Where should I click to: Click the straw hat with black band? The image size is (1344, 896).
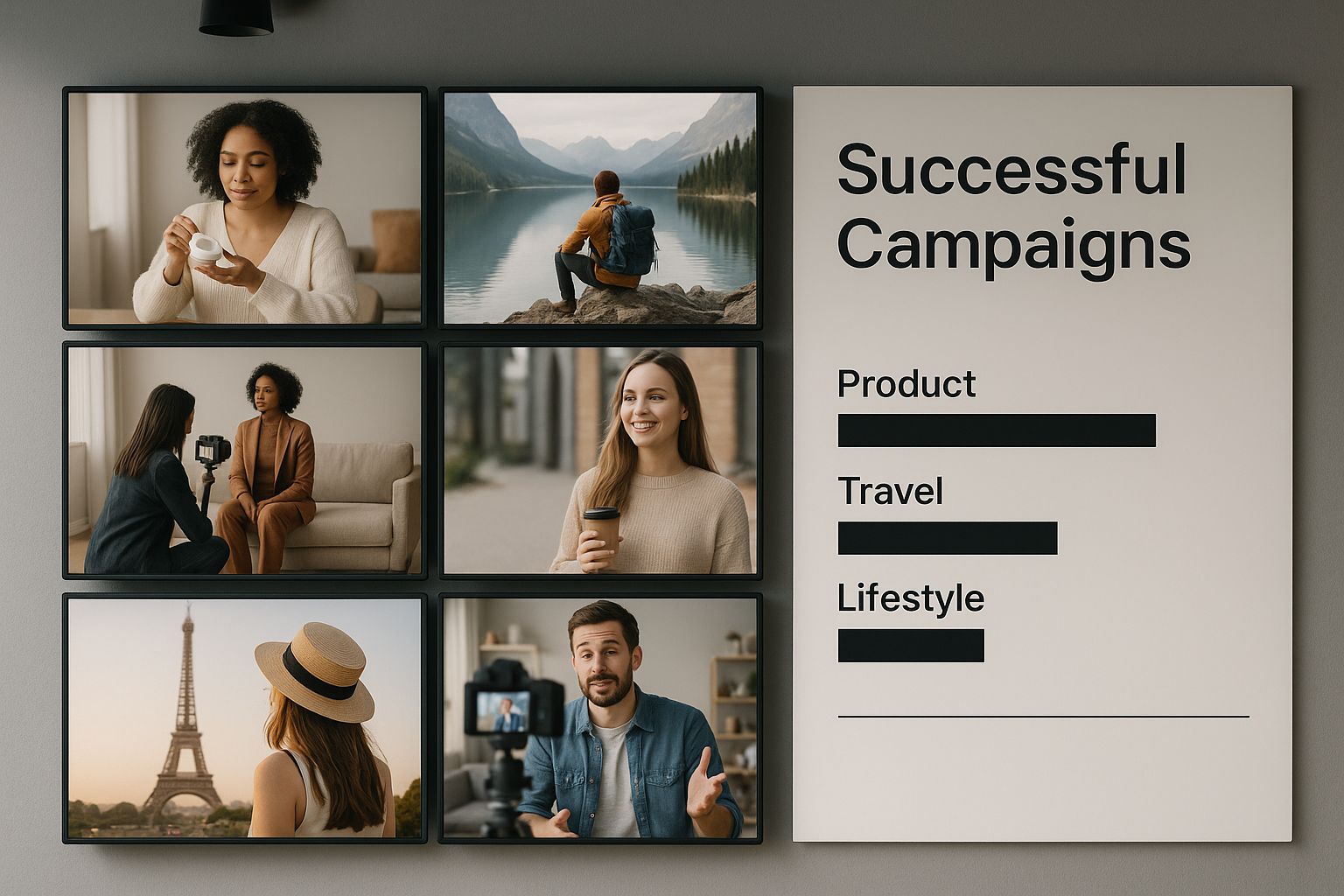tap(315, 669)
